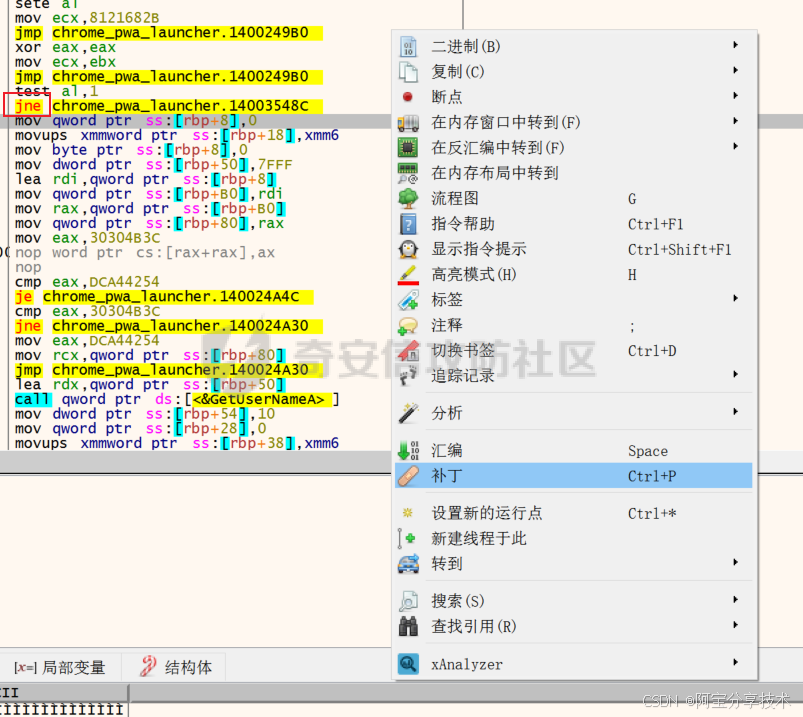Expand the xAnalyzer submenu arrow
This screenshot has width=803, height=717.
(x=735, y=662)
